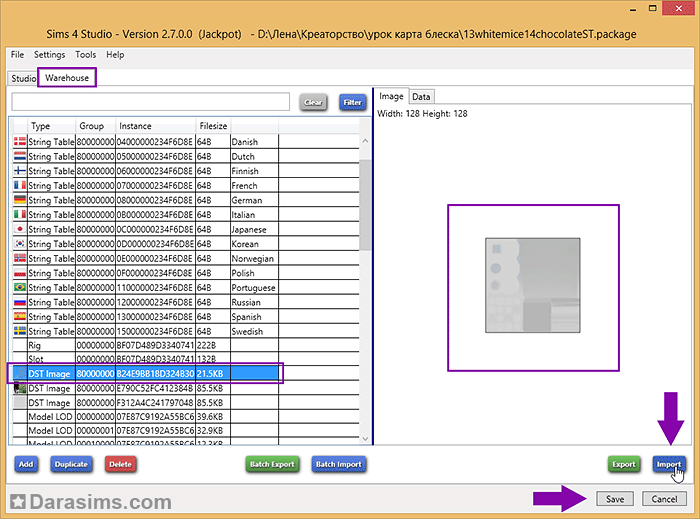Screen dimensions: 700x519
Task: Click the Swedish flag icon
Action: (x=19, y=331)
